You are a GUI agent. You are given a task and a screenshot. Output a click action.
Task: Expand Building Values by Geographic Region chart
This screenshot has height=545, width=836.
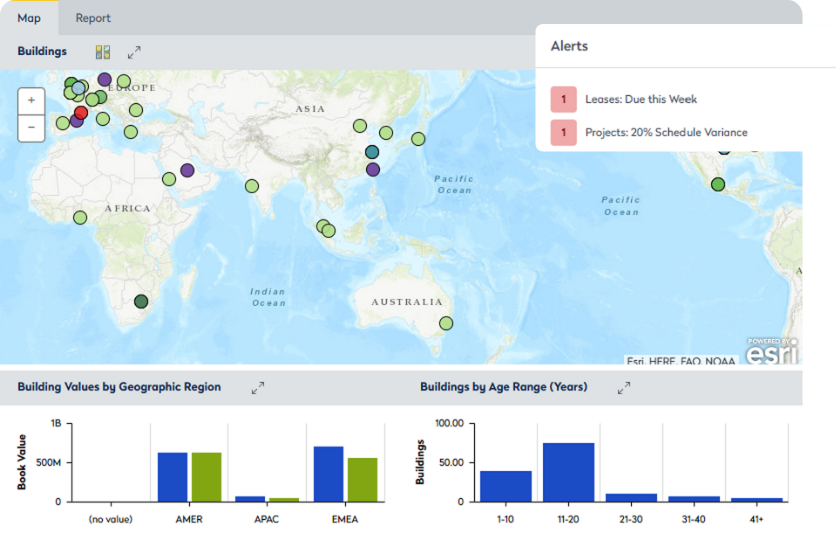[258, 388]
